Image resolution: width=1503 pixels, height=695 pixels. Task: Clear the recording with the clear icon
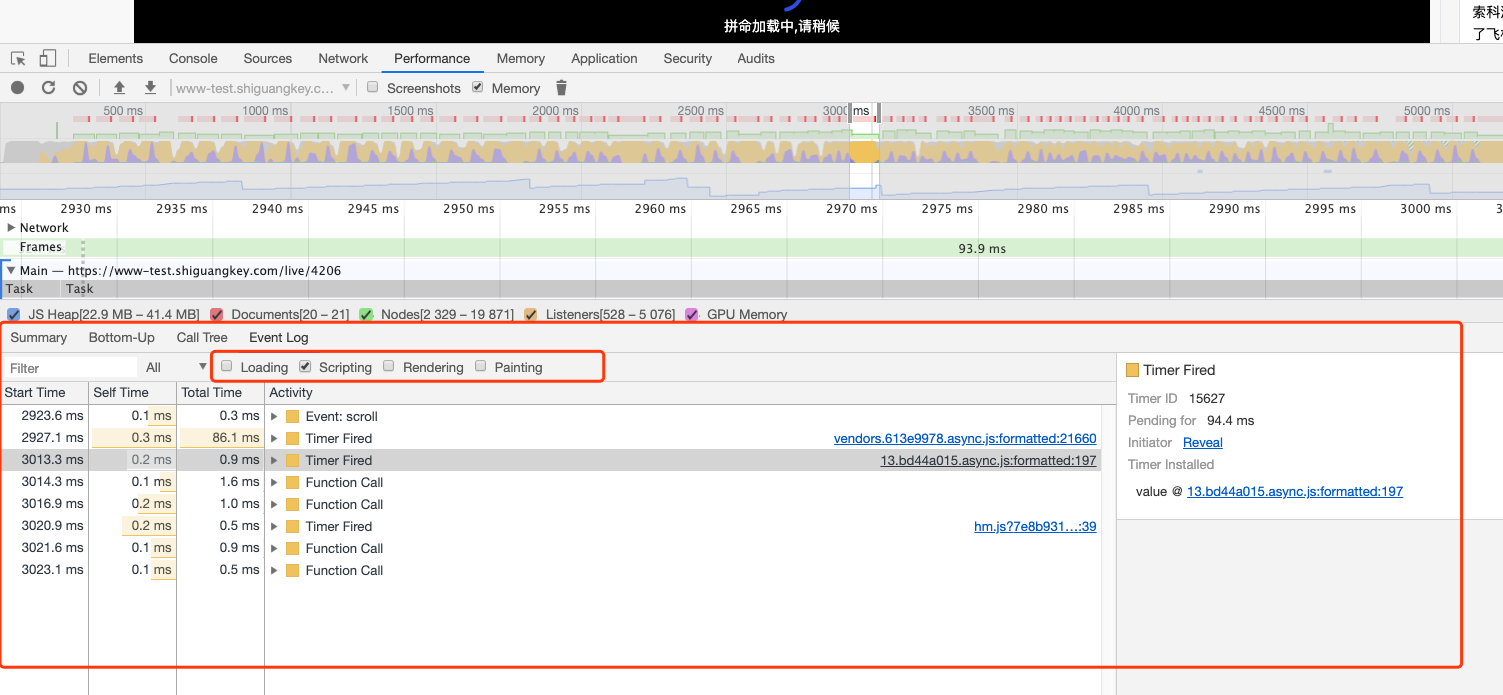[79, 88]
